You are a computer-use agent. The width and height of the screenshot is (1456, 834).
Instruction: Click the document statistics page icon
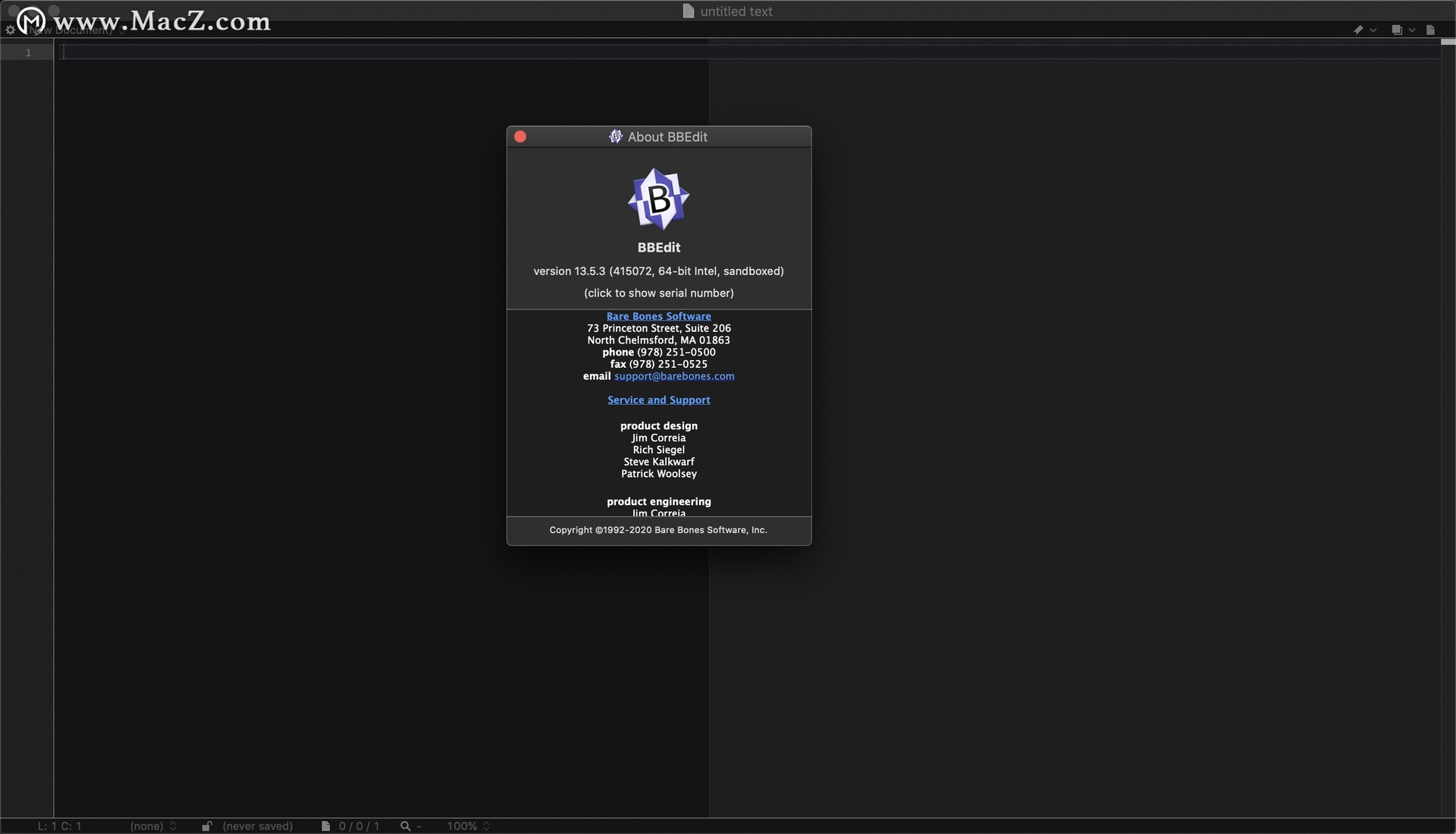[x=325, y=826]
